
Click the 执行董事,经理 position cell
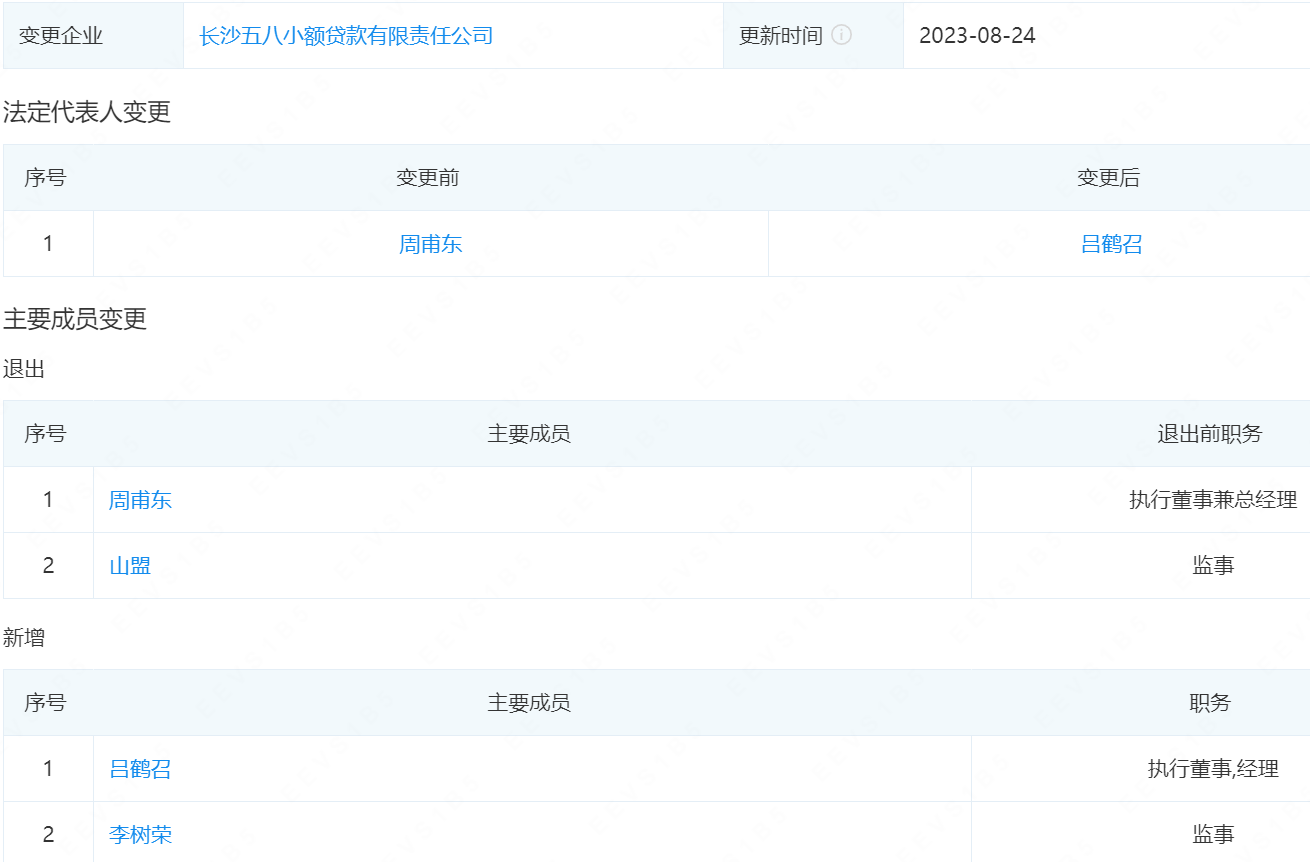(1213, 769)
